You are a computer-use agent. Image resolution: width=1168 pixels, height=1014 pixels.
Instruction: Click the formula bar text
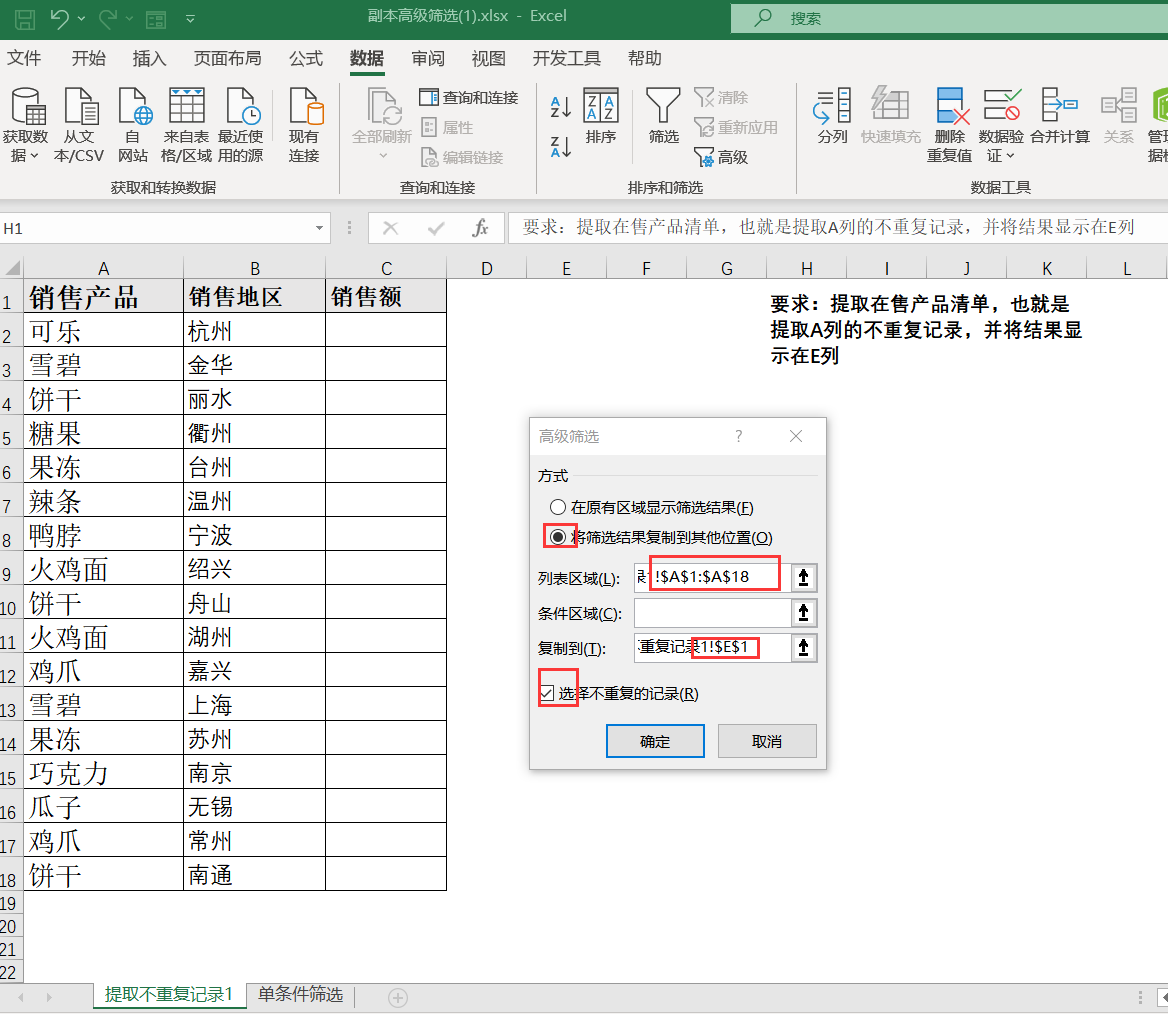coord(828,227)
